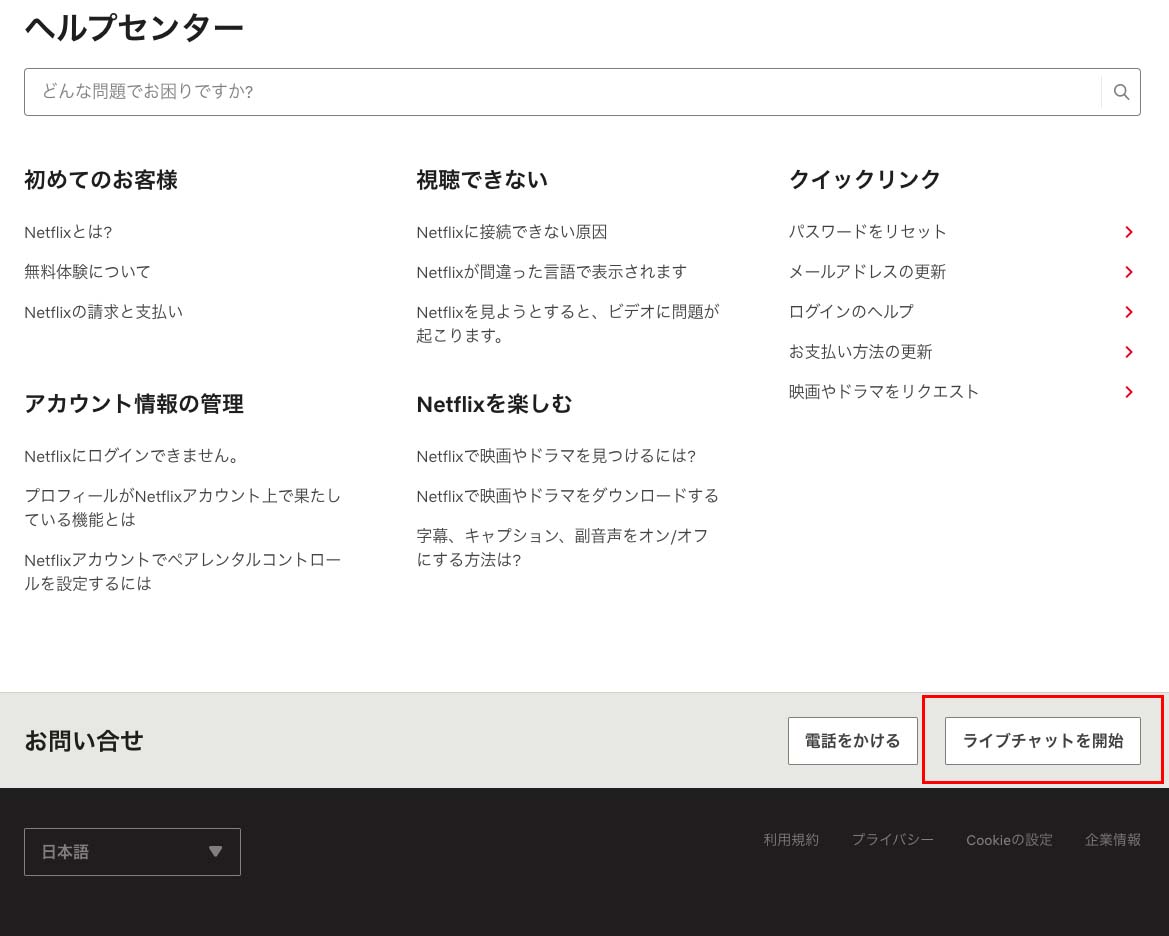Click the ライブチャットを開始 button
This screenshot has height=936, width=1169.
pos(1042,741)
